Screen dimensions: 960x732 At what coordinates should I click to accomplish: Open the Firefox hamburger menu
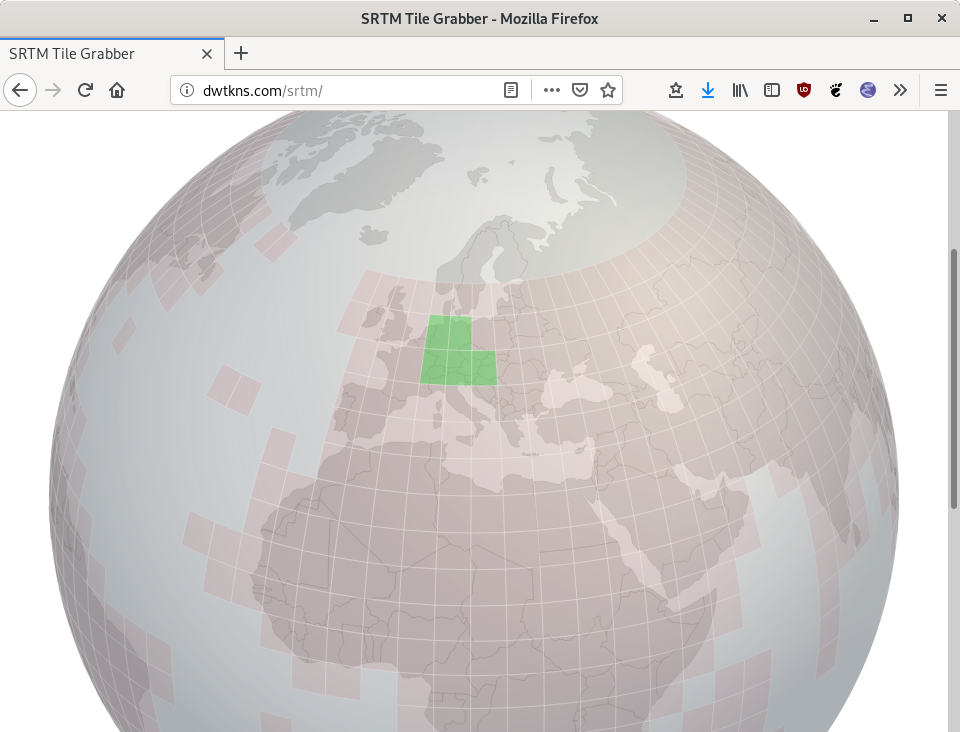[x=941, y=91]
